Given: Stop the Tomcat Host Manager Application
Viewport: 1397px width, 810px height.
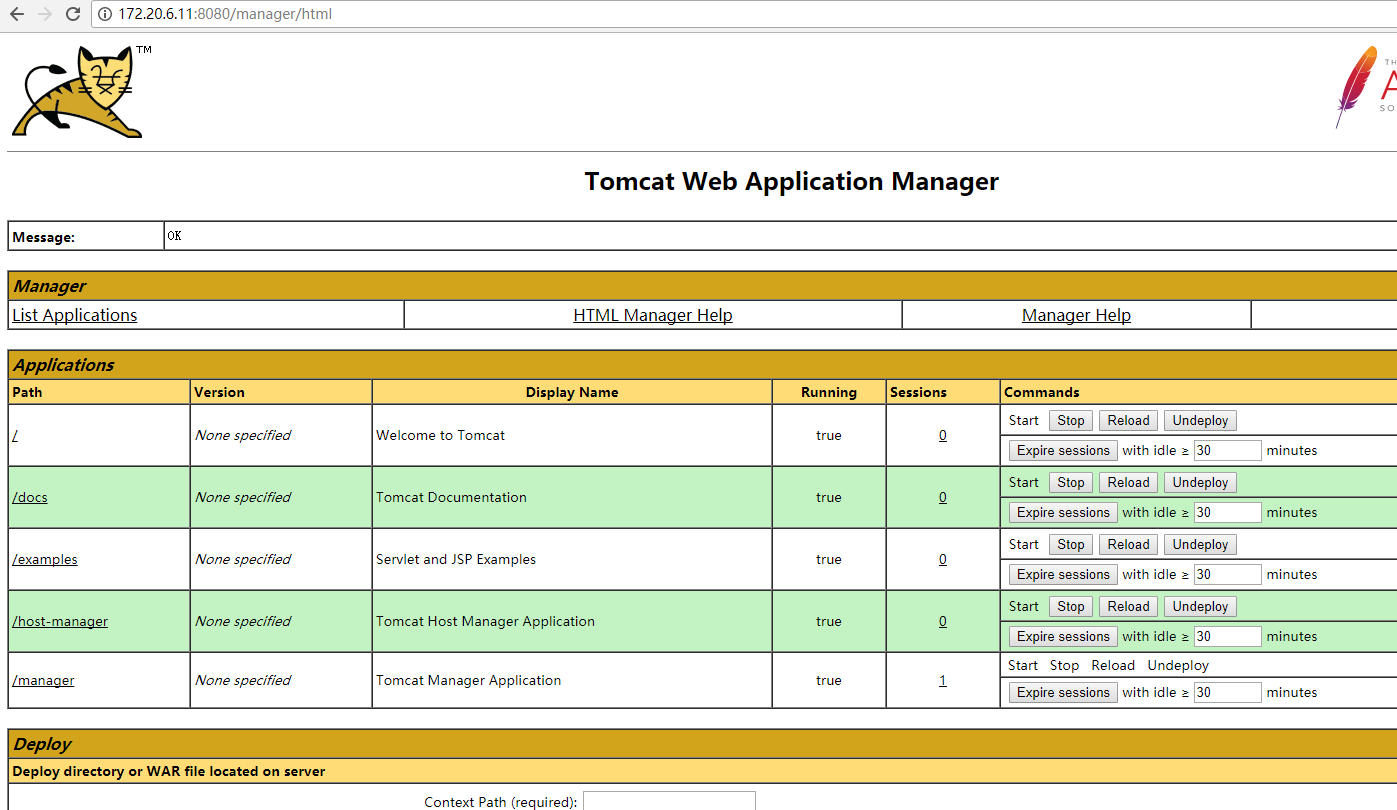Looking at the screenshot, I should click(1071, 607).
